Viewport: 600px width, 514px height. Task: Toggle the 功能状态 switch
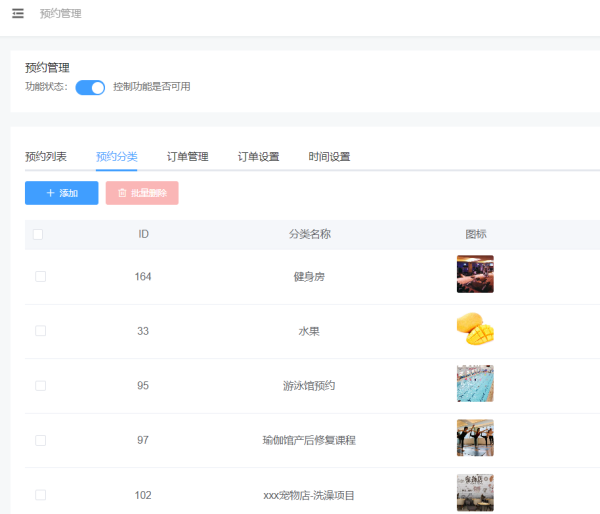coord(90,87)
